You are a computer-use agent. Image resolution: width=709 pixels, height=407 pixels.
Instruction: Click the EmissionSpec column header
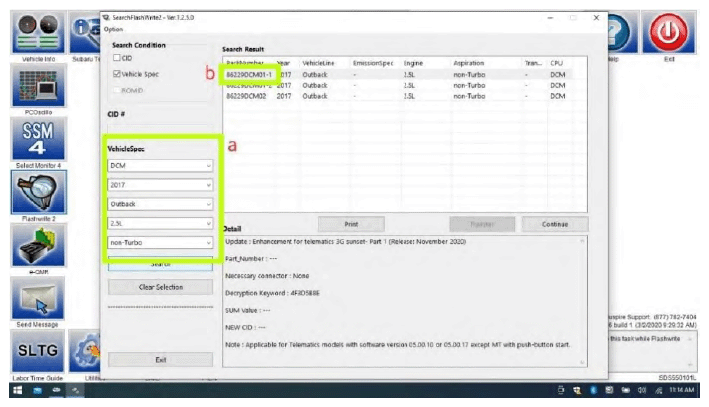coord(375,63)
